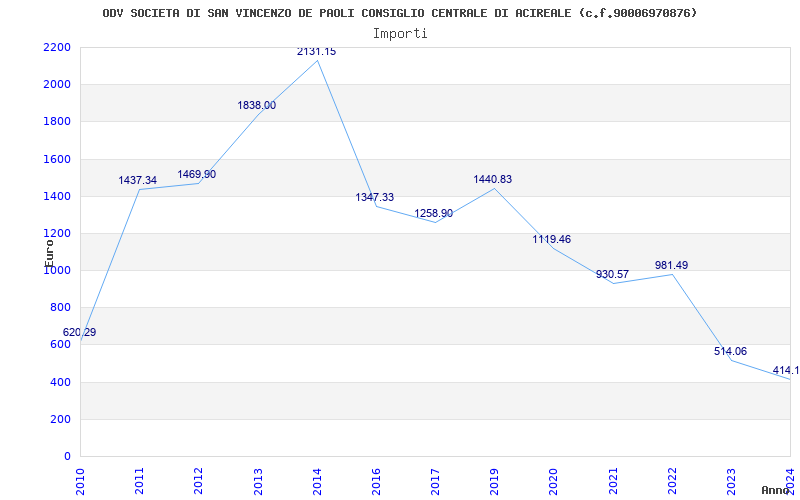Viewport: 800px width, 500px height.
Task: Click x-axis year 2020
Action: point(554,481)
